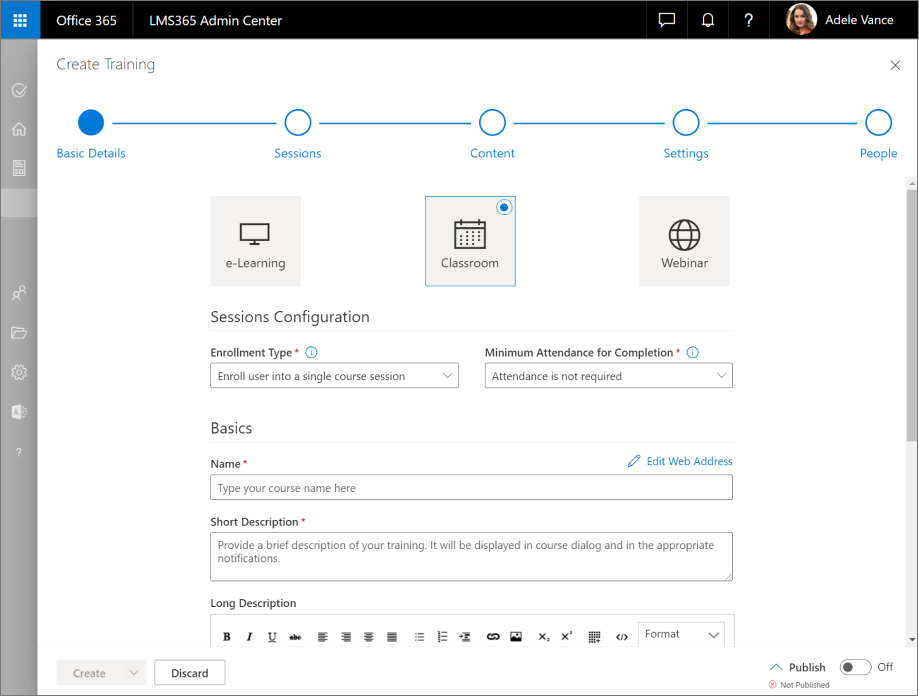919x696 pixels.
Task: Select the Webinar training type
Action: coord(684,241)
